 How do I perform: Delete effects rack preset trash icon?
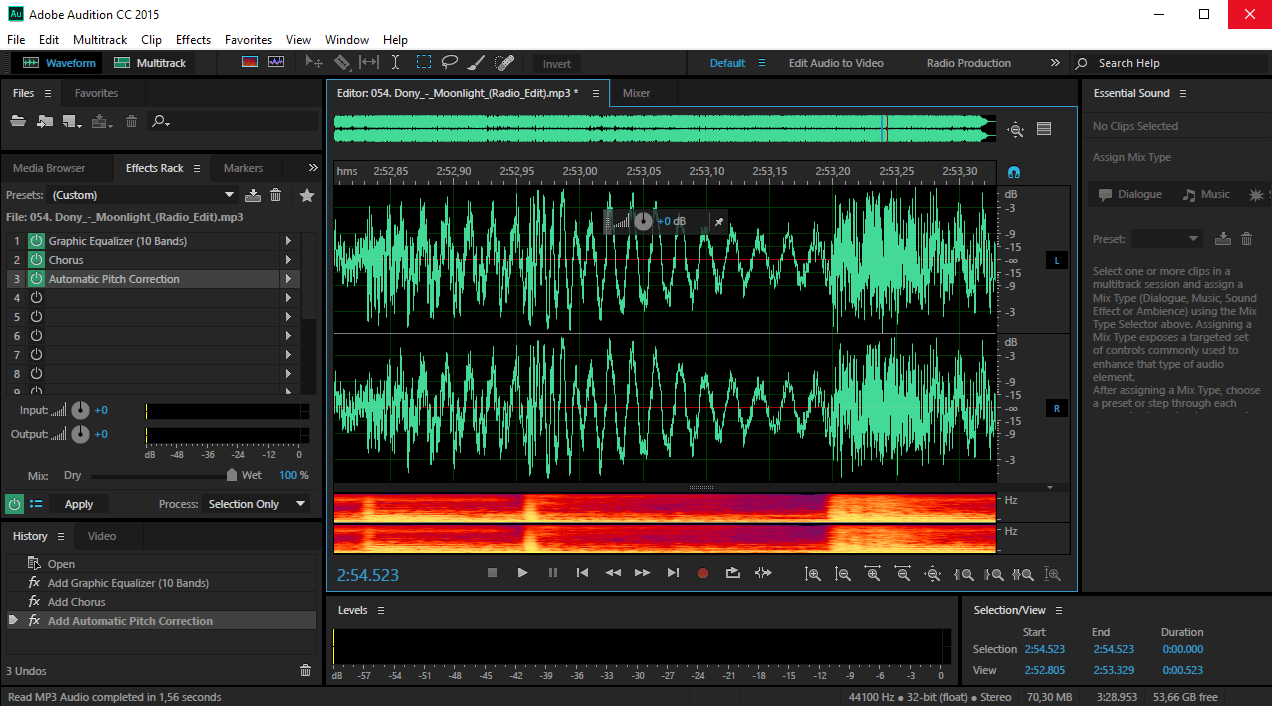(276, 195)
